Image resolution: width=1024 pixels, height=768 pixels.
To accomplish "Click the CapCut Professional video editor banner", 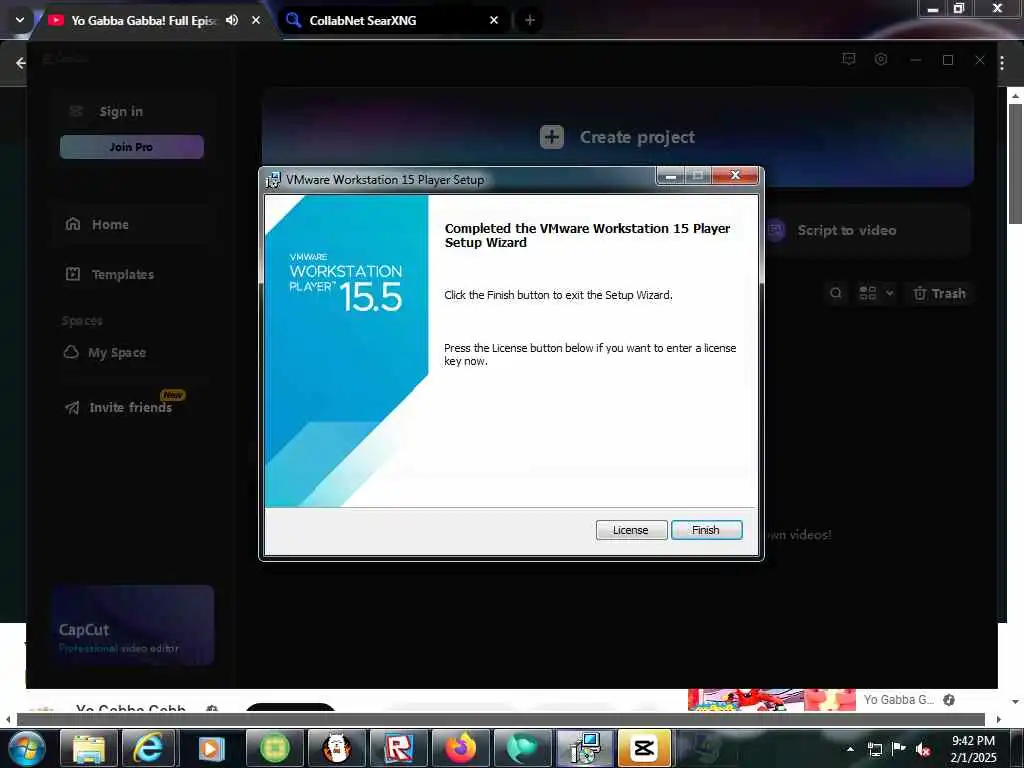I will coord(133,625).
